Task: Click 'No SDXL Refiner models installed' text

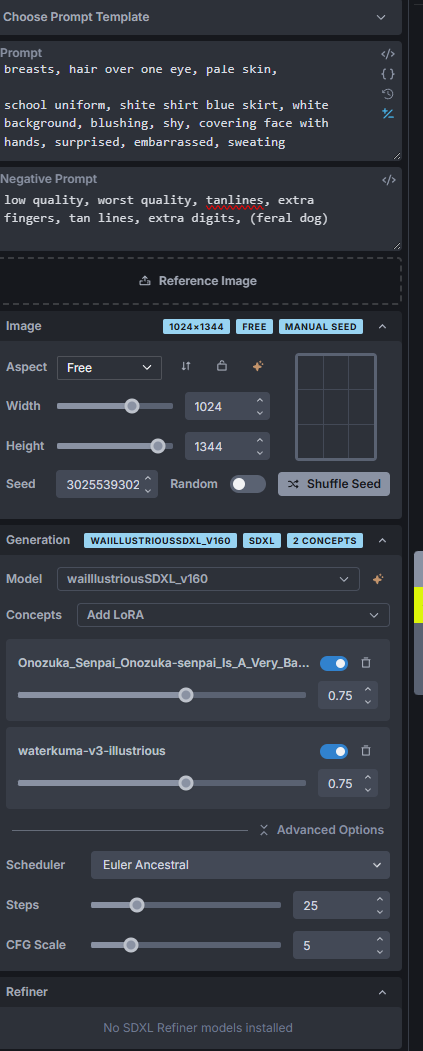Action: coord(198,1028)
